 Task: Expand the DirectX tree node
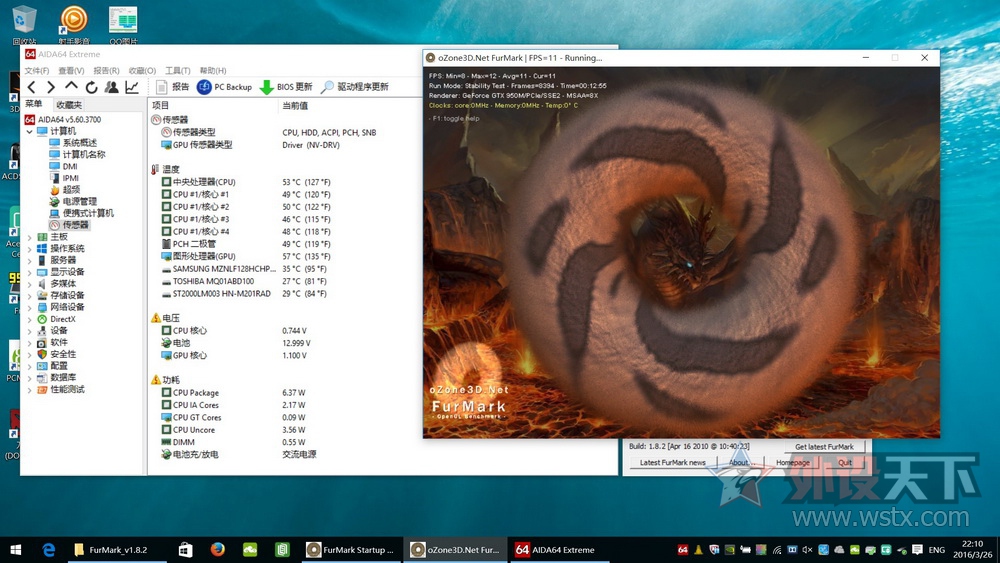29,319
